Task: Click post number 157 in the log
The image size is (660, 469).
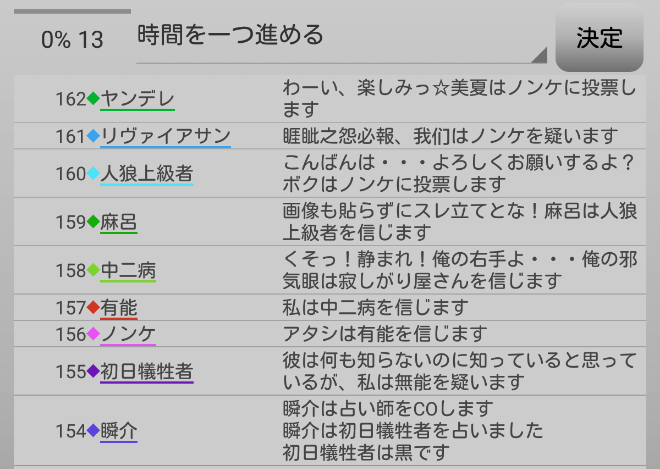Action: (71, 308)
